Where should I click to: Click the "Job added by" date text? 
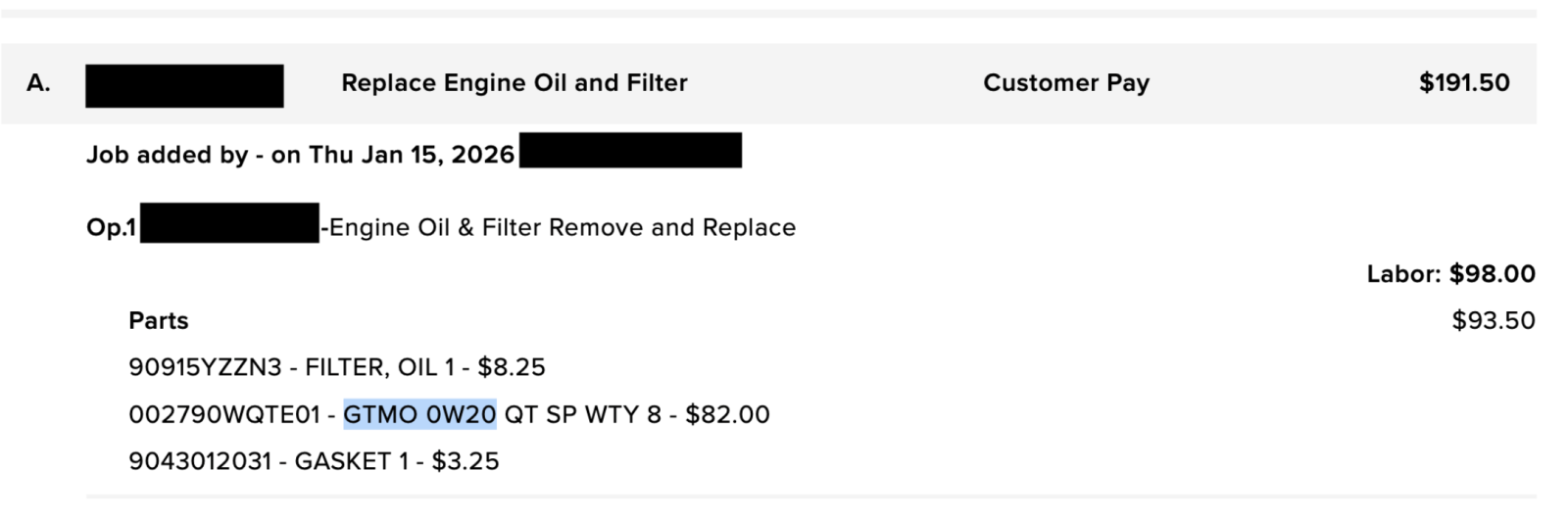300,155
